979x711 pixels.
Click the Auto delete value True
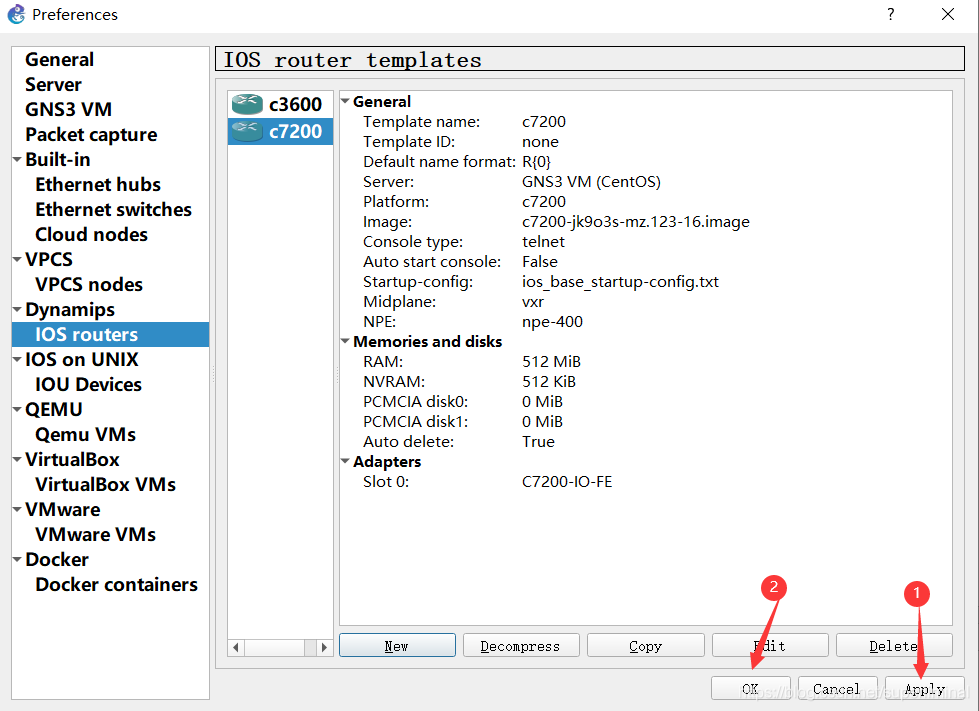pos(538,441)
